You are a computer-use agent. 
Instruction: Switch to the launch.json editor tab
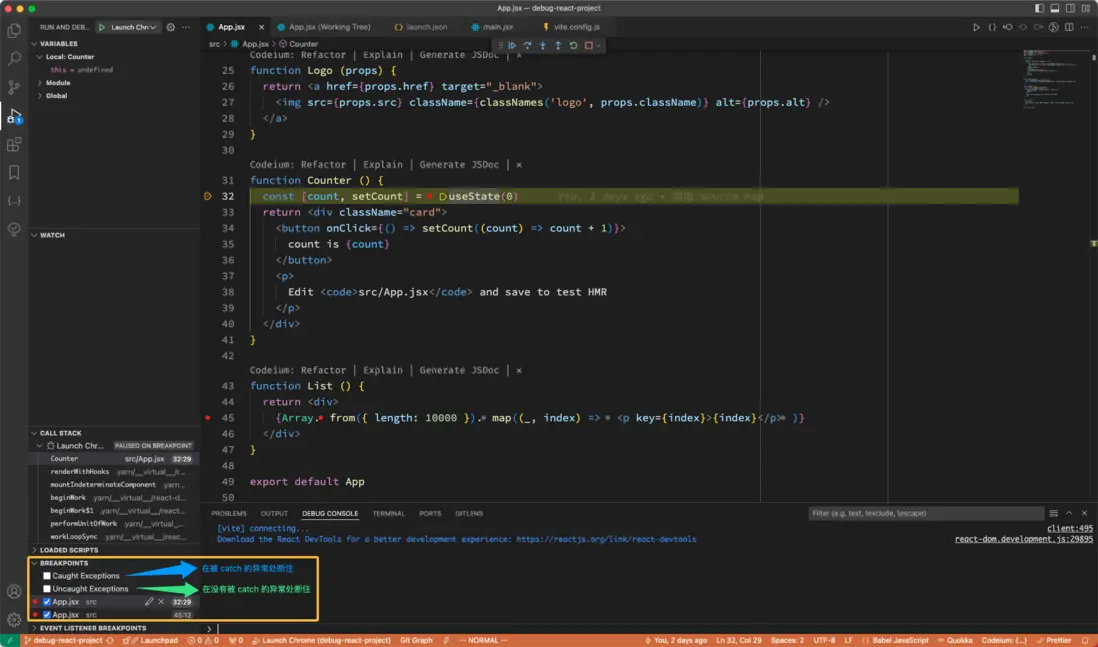(x=420, y=27)
